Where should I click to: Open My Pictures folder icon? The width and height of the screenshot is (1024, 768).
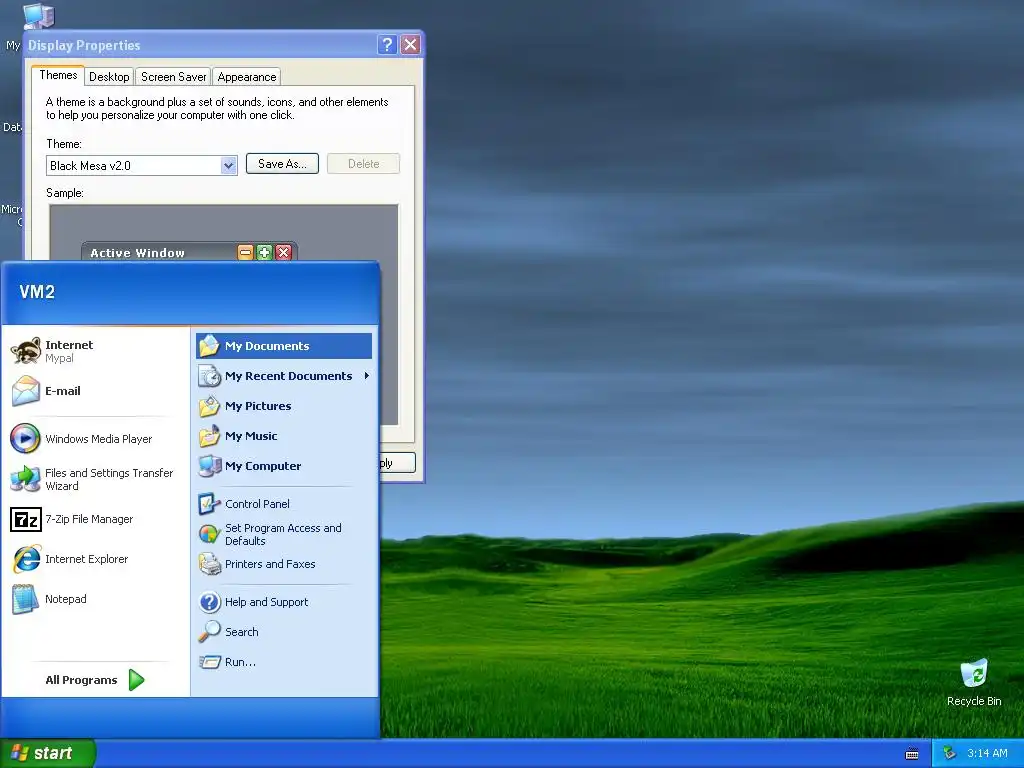(210, 406)
